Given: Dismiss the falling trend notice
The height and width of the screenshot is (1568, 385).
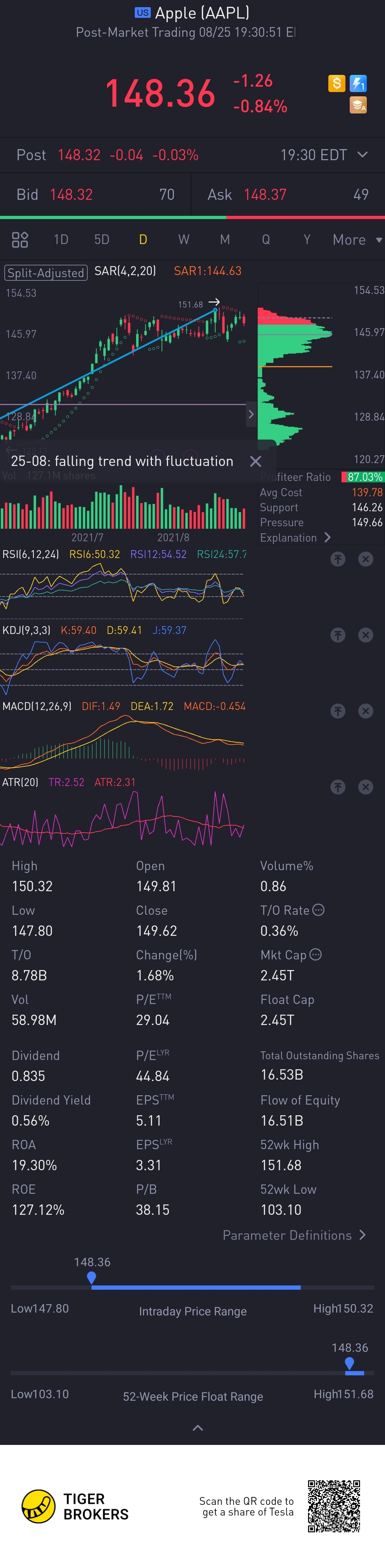Looking at the screenshot, I should click(x=256, y=461).
